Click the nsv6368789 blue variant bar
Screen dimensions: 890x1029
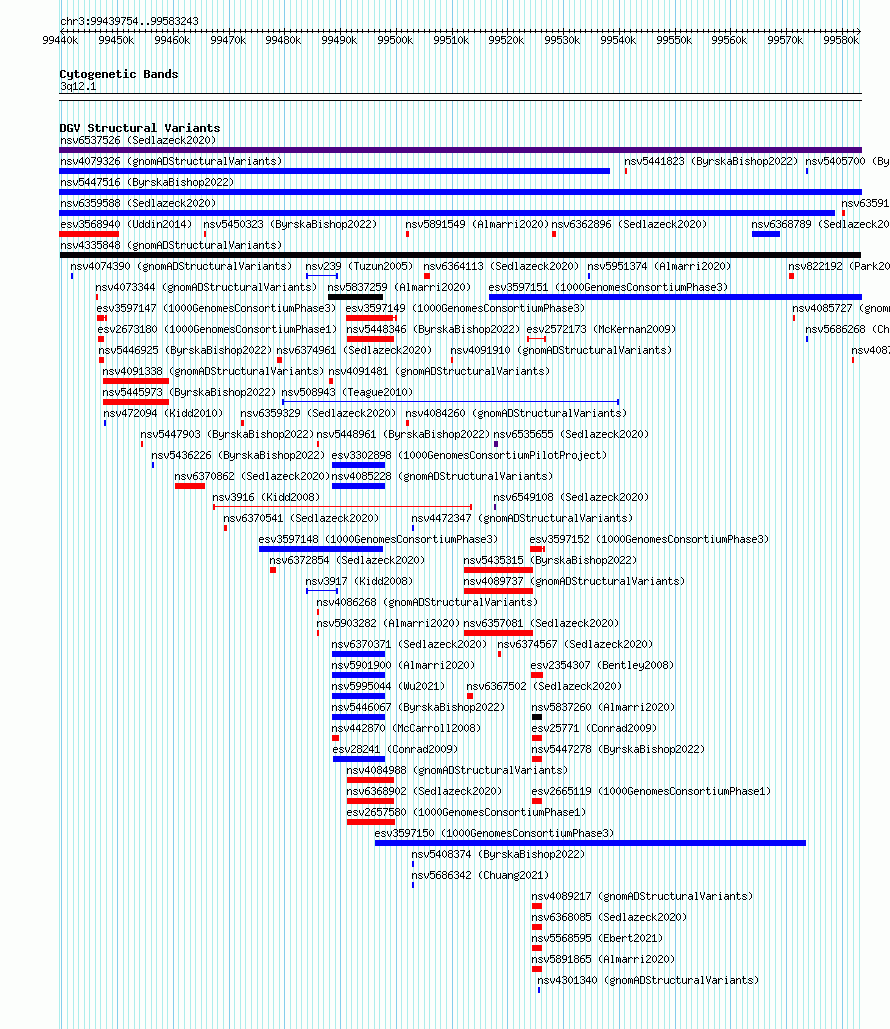tap(766, 234)
